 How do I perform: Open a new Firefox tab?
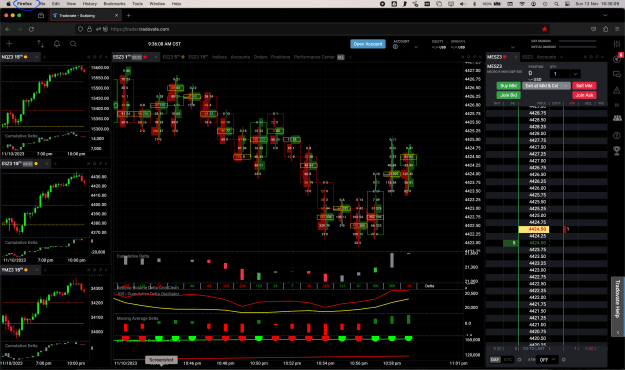click(x=128, y=16)
